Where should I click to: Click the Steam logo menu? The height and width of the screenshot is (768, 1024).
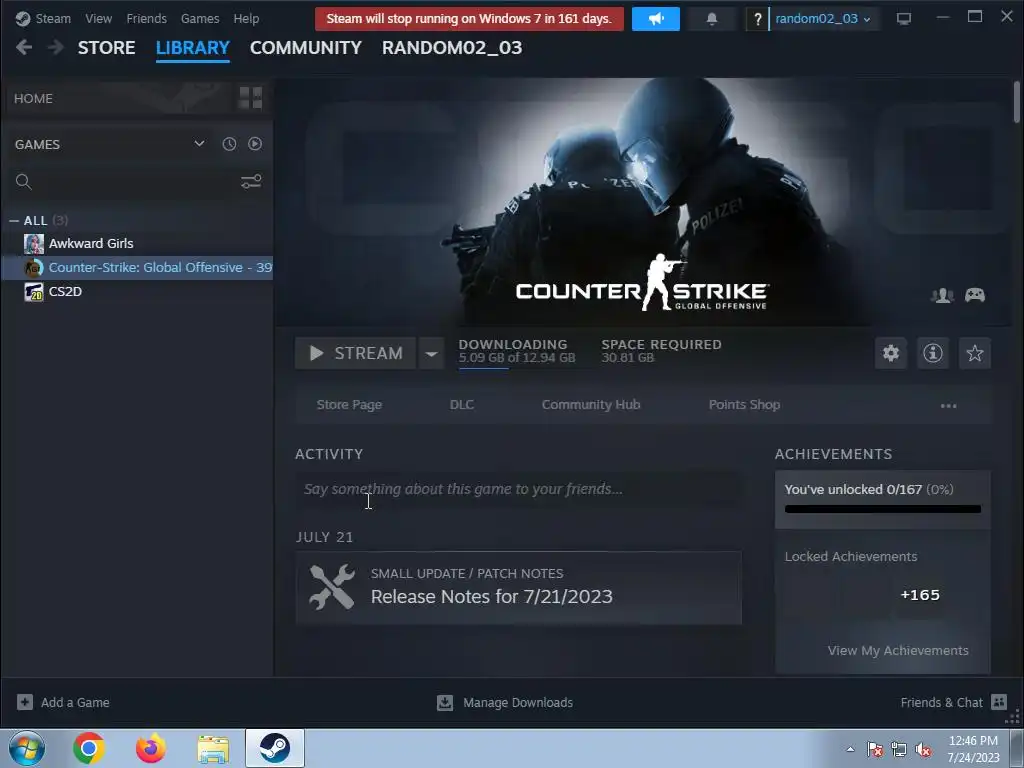[43, 18]
